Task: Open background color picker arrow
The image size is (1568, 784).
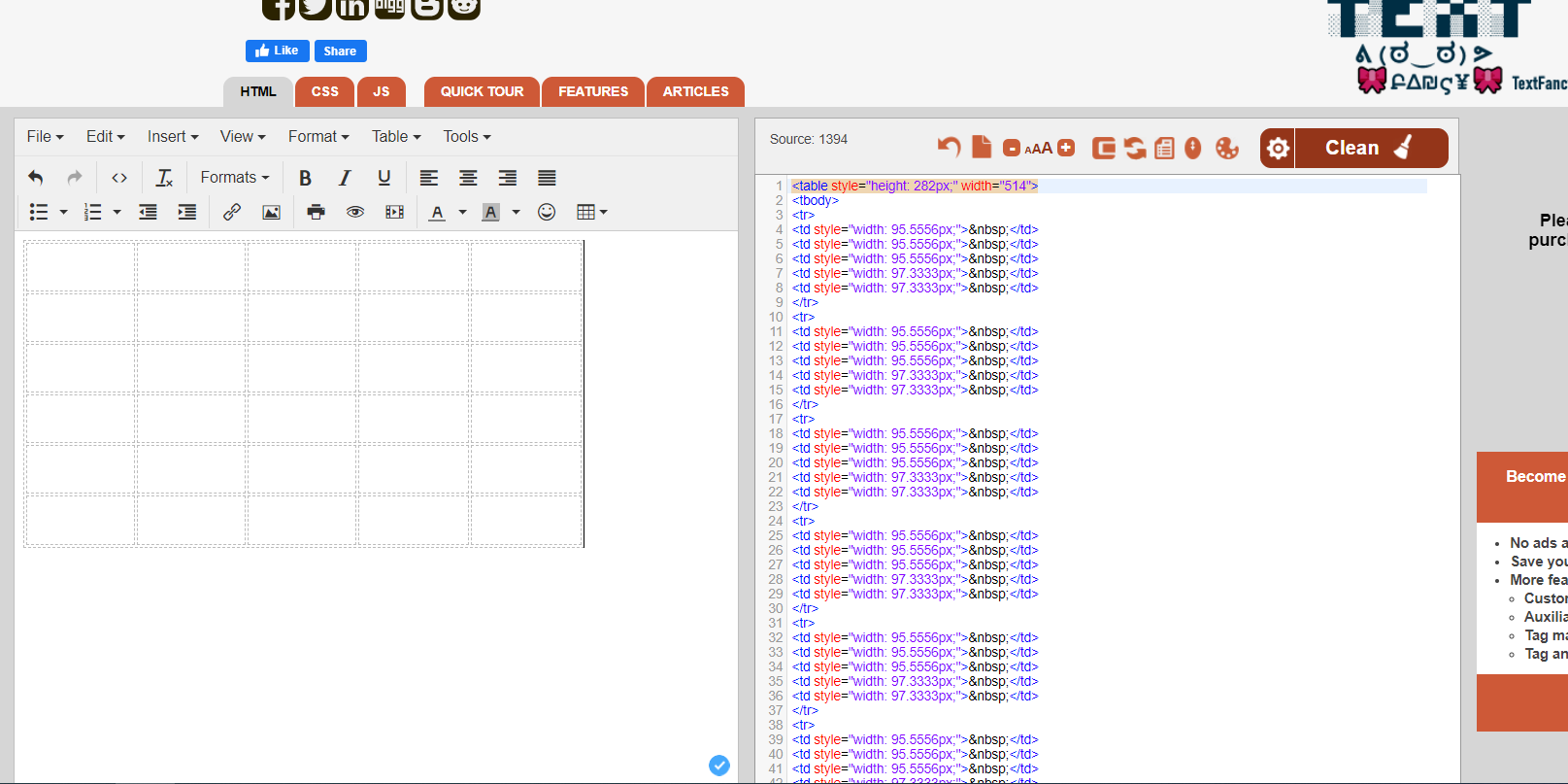Action: [x=516, y=212]
